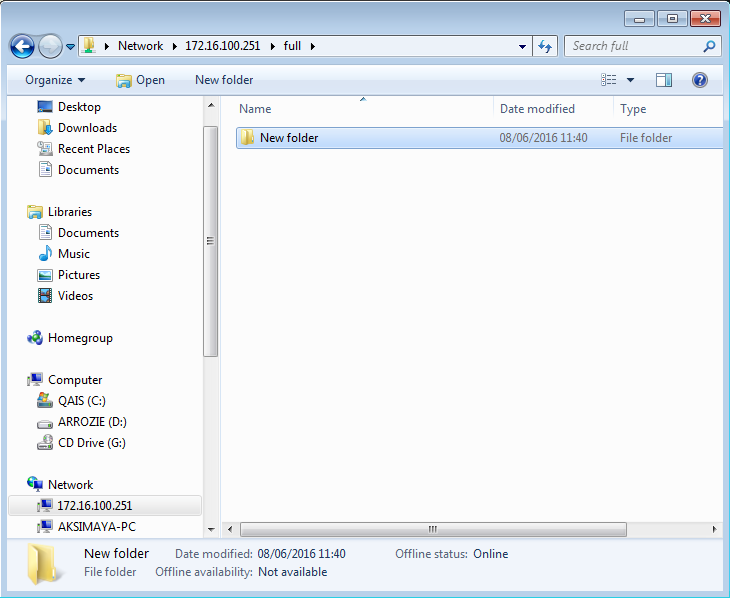Open the Pictures library
Image resolution: width=730 pixels, height=598 pixels.
(x=79, y=274)
